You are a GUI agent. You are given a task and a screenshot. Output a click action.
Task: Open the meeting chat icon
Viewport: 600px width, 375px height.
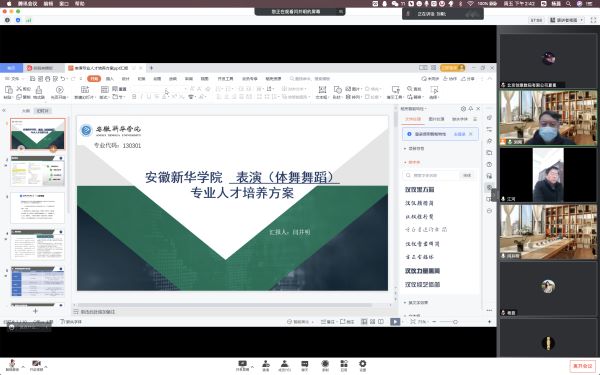305,365
